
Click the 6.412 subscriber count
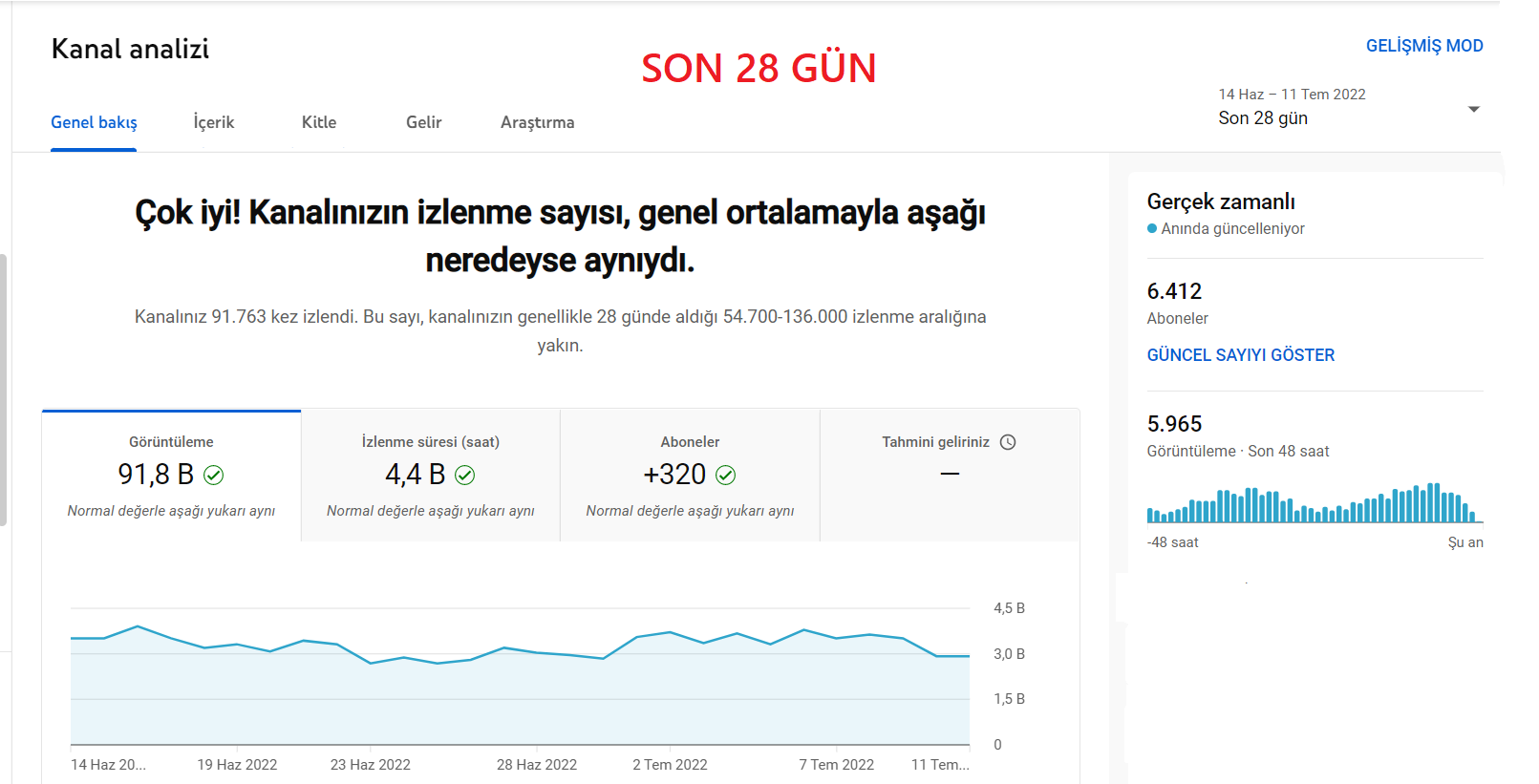coord(1174,291)
